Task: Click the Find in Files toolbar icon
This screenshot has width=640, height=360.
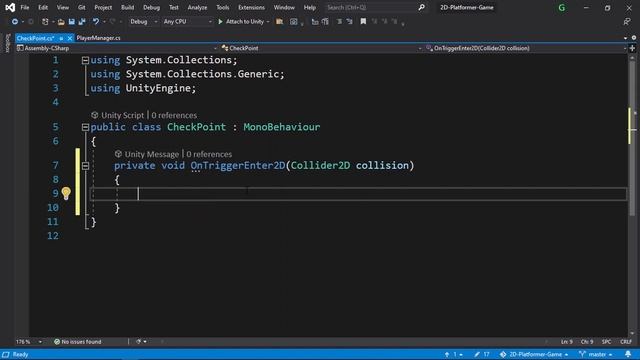Action: (280, 22)
